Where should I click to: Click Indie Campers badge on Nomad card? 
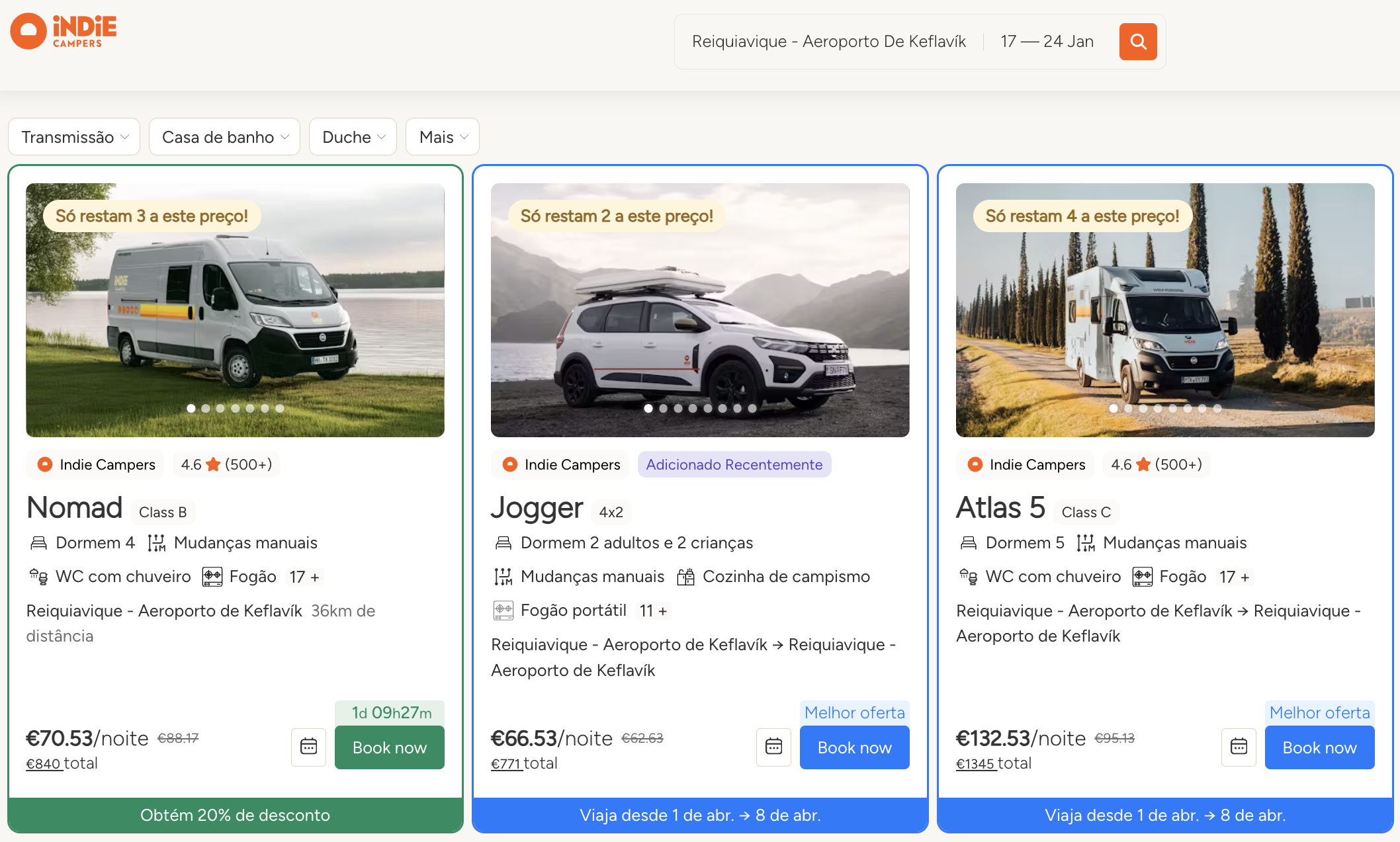pos(95,464)
